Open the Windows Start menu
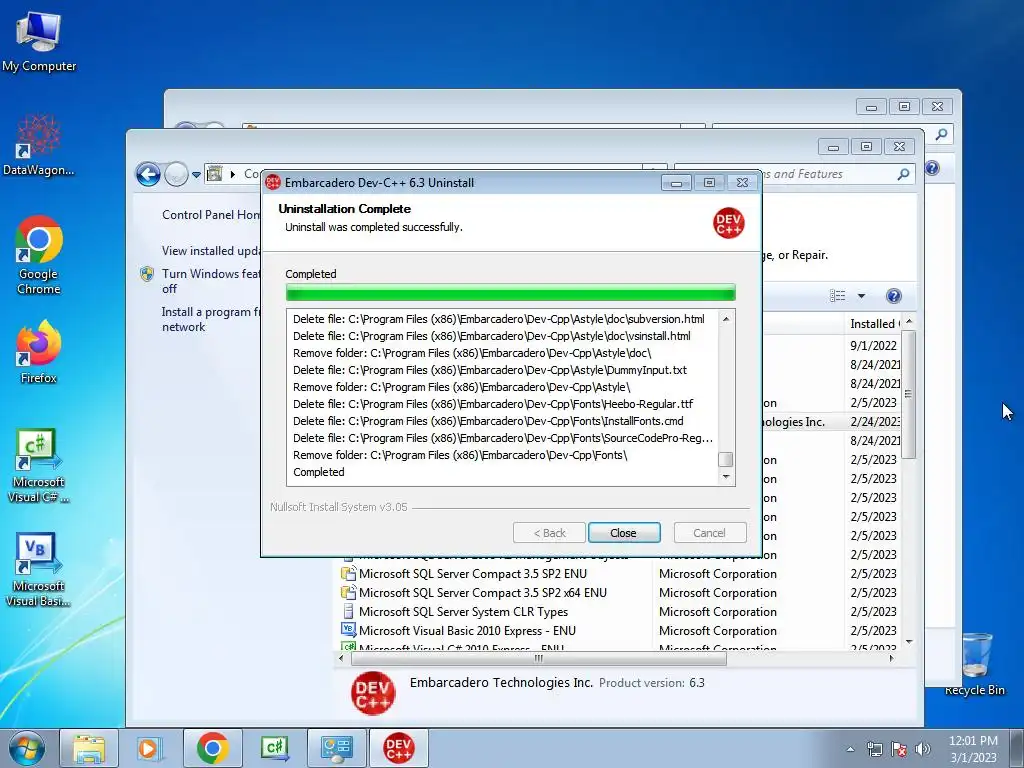The width and height of the screenshot is (1024, 768). (27, 748)
